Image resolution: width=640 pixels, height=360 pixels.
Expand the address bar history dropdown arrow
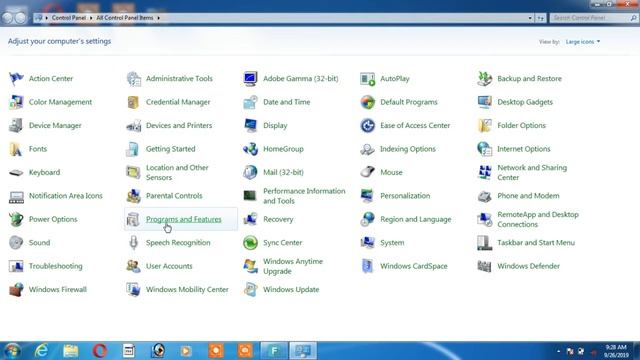tap(530, 18)
